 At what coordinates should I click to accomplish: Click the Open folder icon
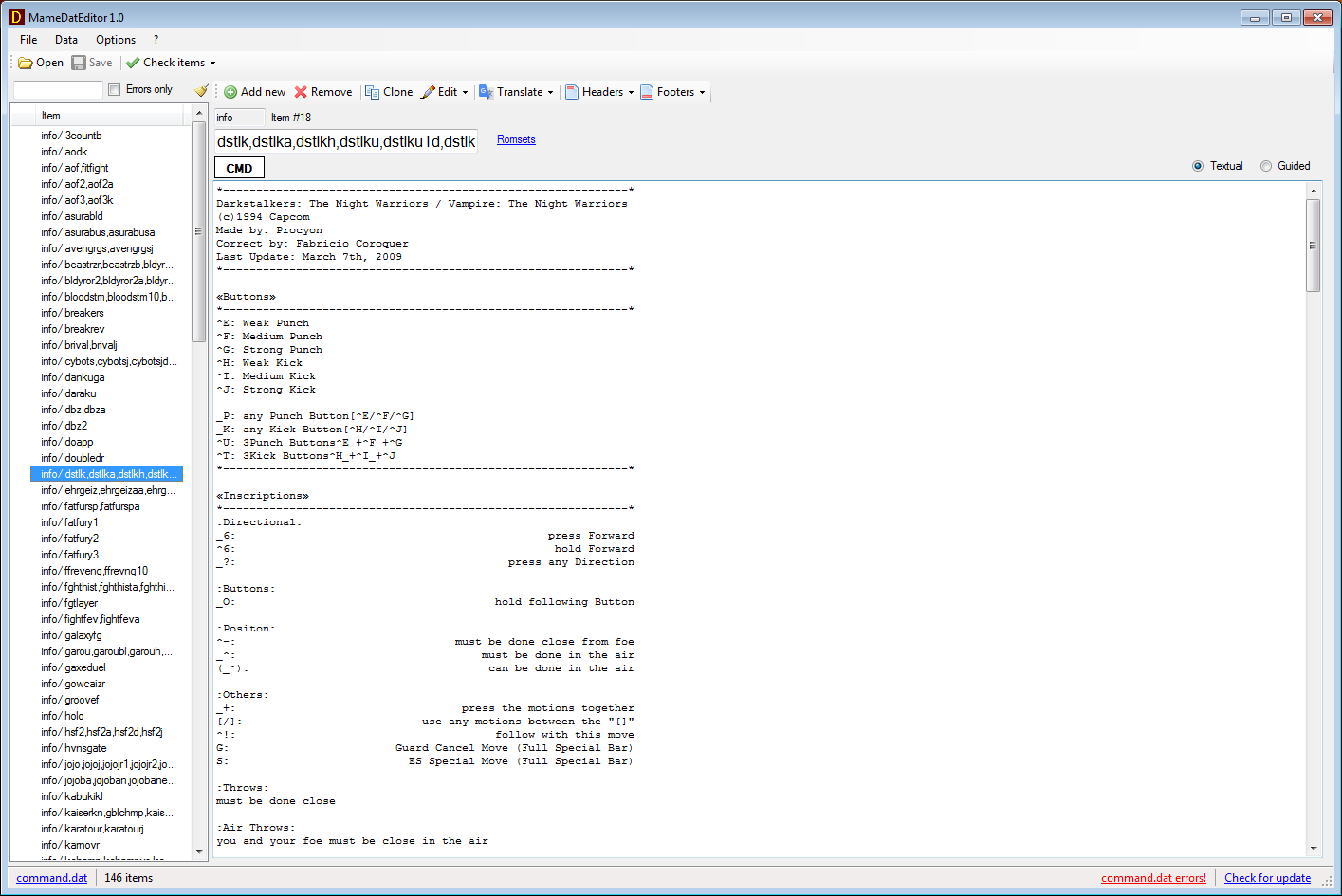tap(26, 64)
